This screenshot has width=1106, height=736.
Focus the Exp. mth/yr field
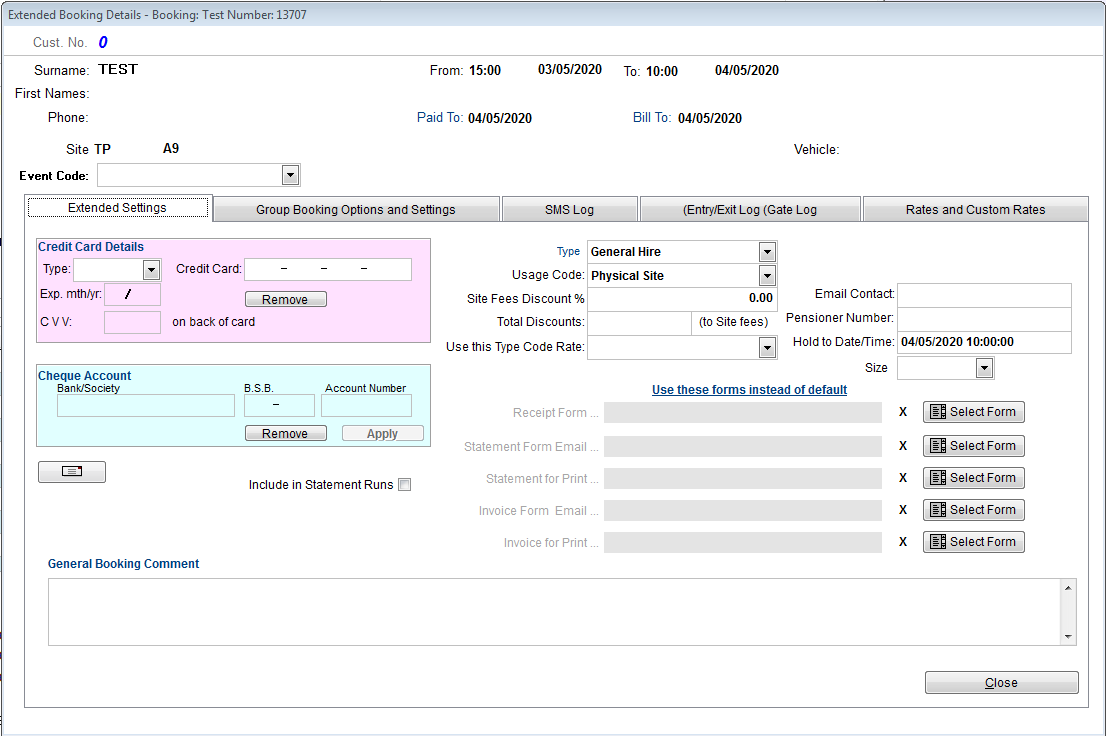(133, 294)
